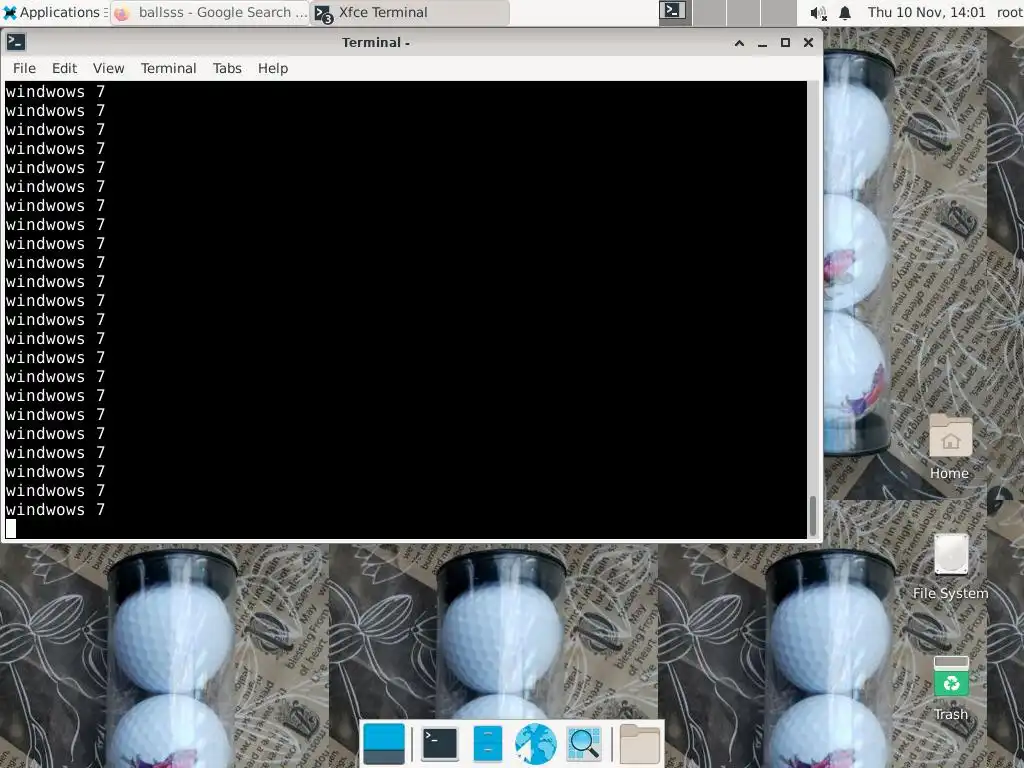Screen dimensions: 1024x768
Task: Launch Terminal Emulator from the dock
Action: 440,744
